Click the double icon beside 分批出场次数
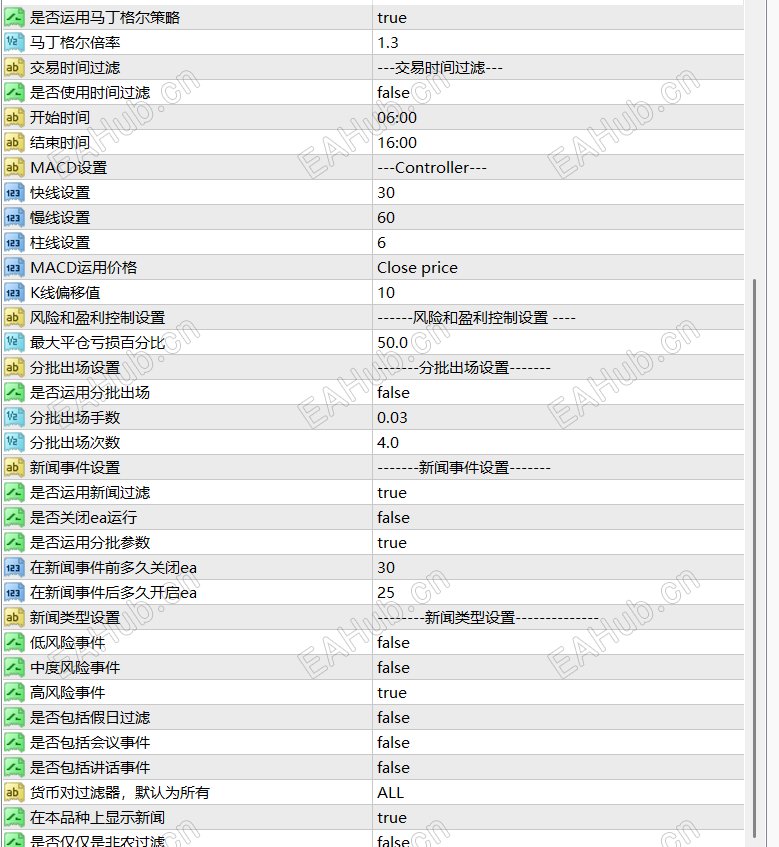This screenshot has width=779, height=847. pyautogui.click(x=14, y=442)
